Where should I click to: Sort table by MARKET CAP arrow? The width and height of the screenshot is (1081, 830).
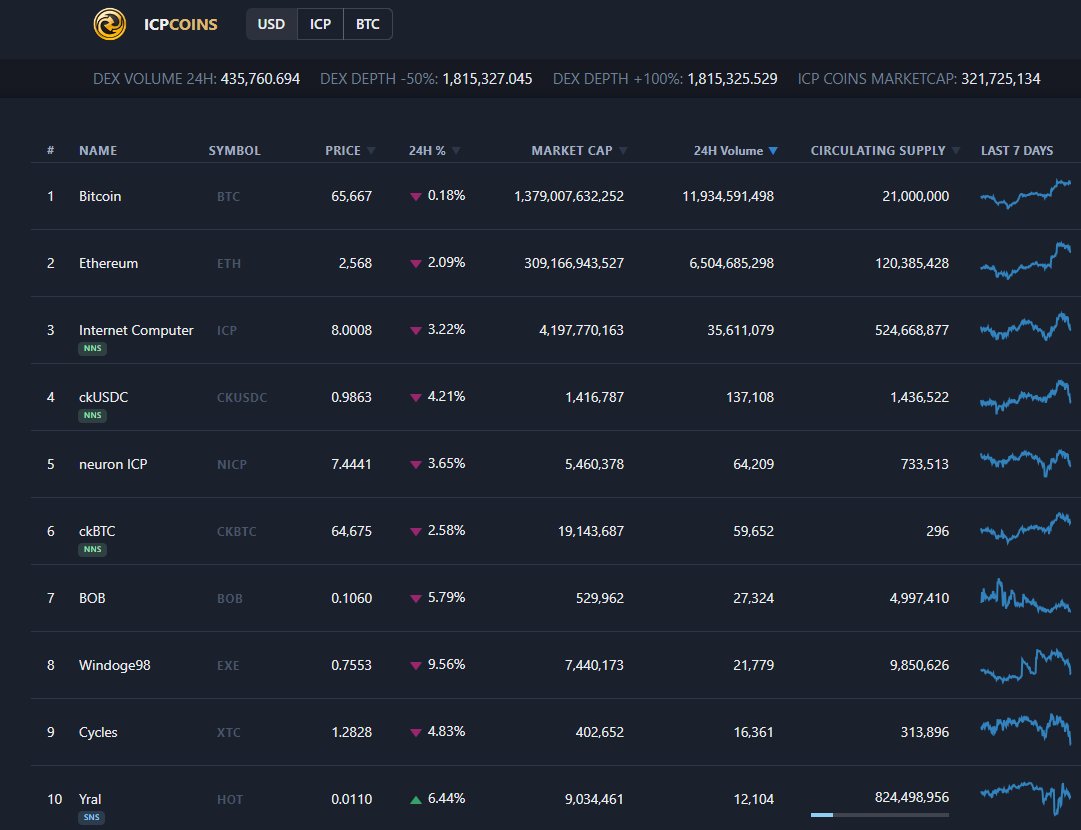tap(623, 150)
